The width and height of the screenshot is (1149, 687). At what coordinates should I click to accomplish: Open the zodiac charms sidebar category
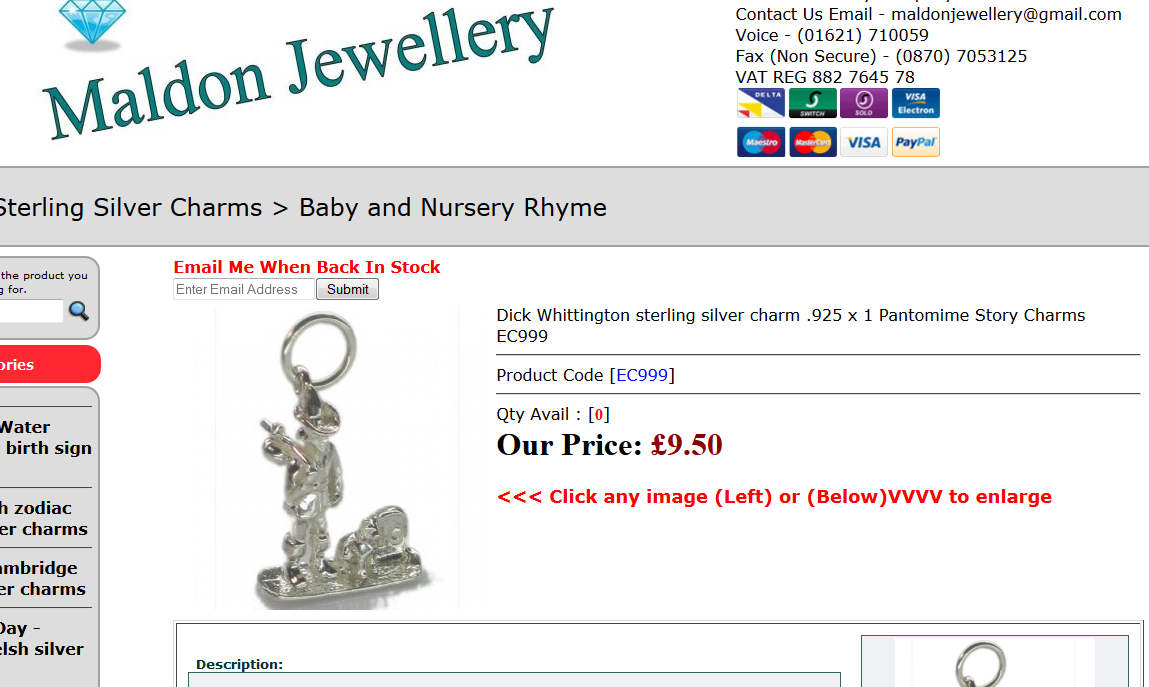(x=45, y=519)
